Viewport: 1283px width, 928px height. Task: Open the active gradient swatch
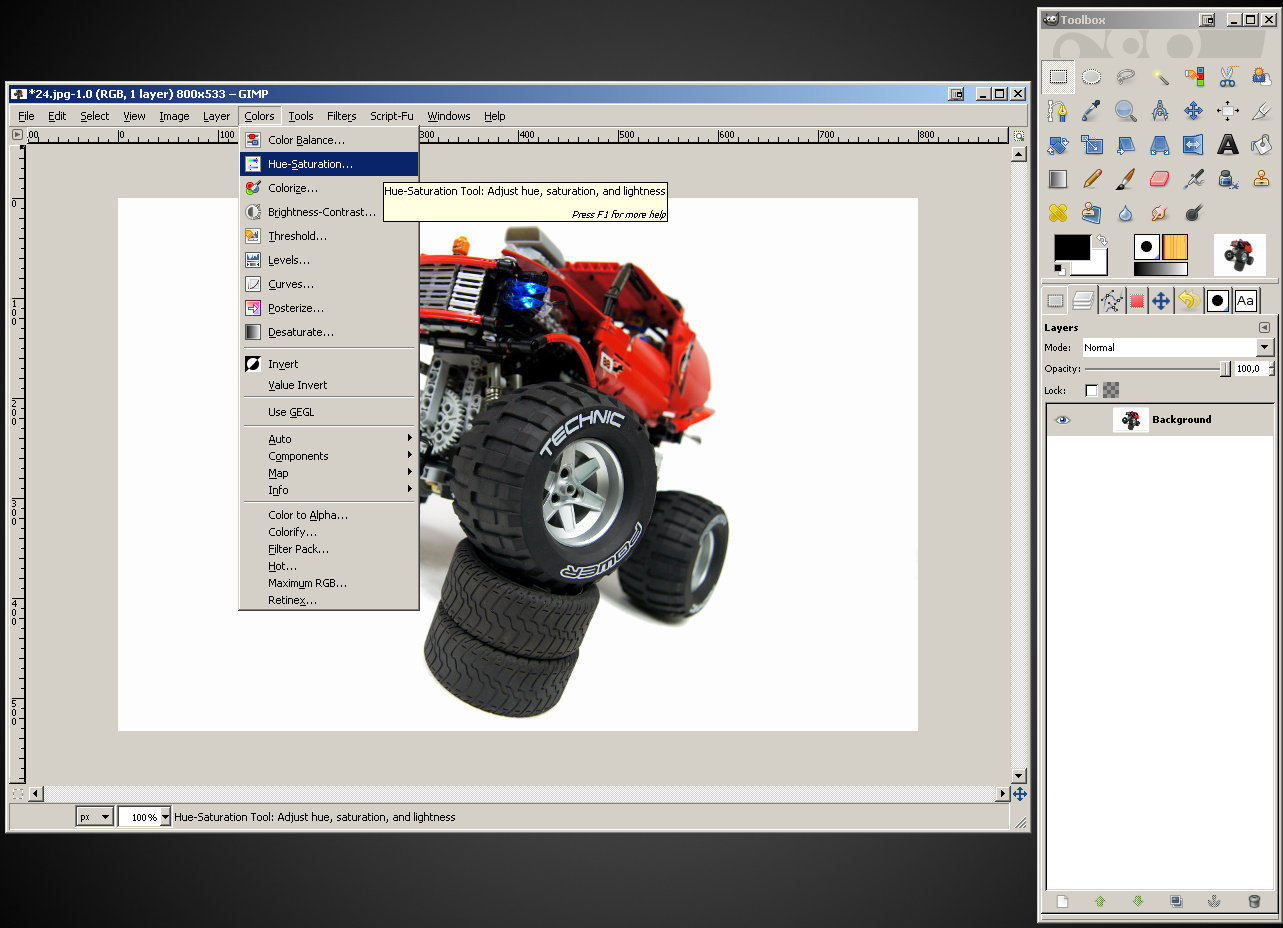tap(1160, 269)
